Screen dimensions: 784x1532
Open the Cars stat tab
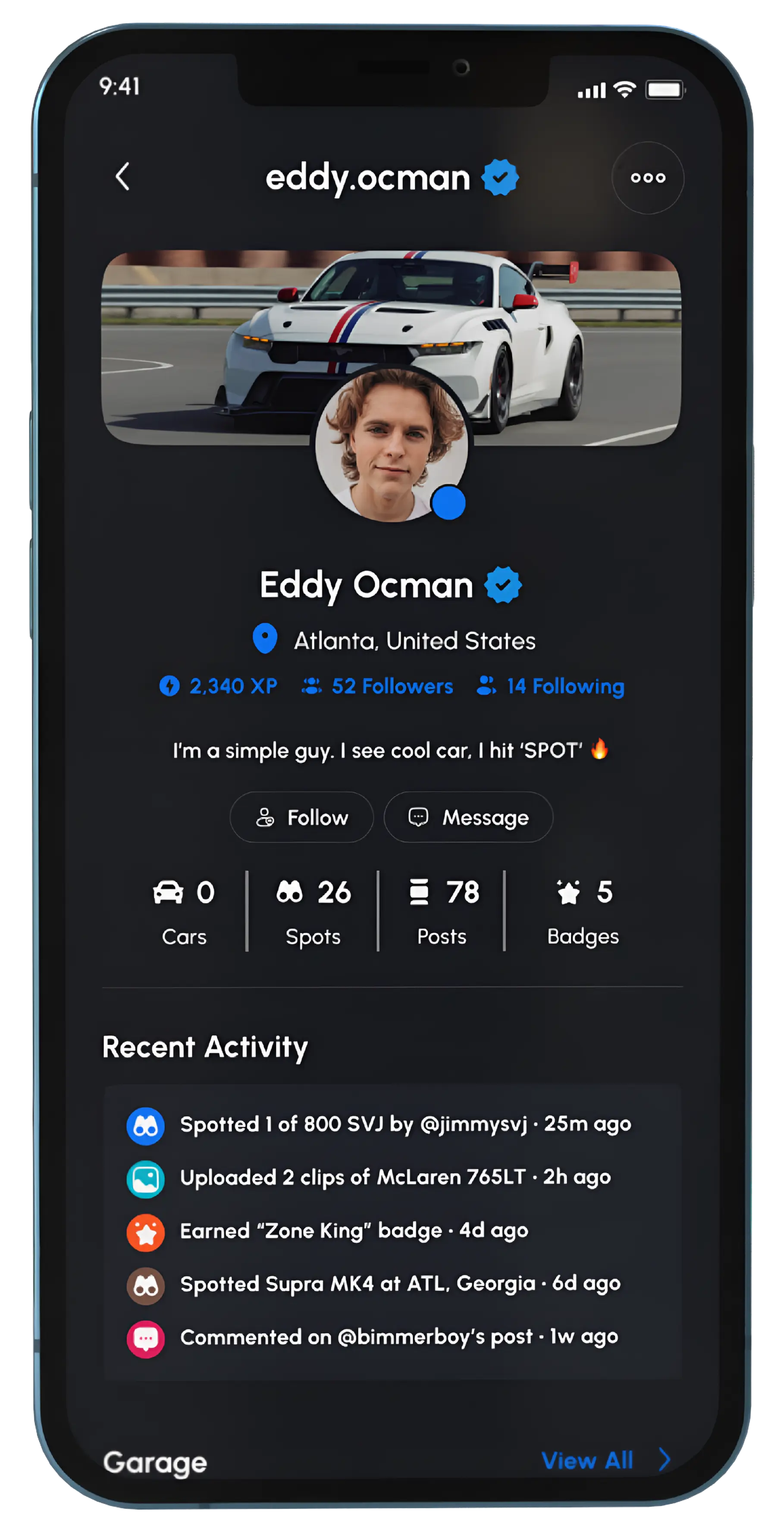(x=184, y=912)
